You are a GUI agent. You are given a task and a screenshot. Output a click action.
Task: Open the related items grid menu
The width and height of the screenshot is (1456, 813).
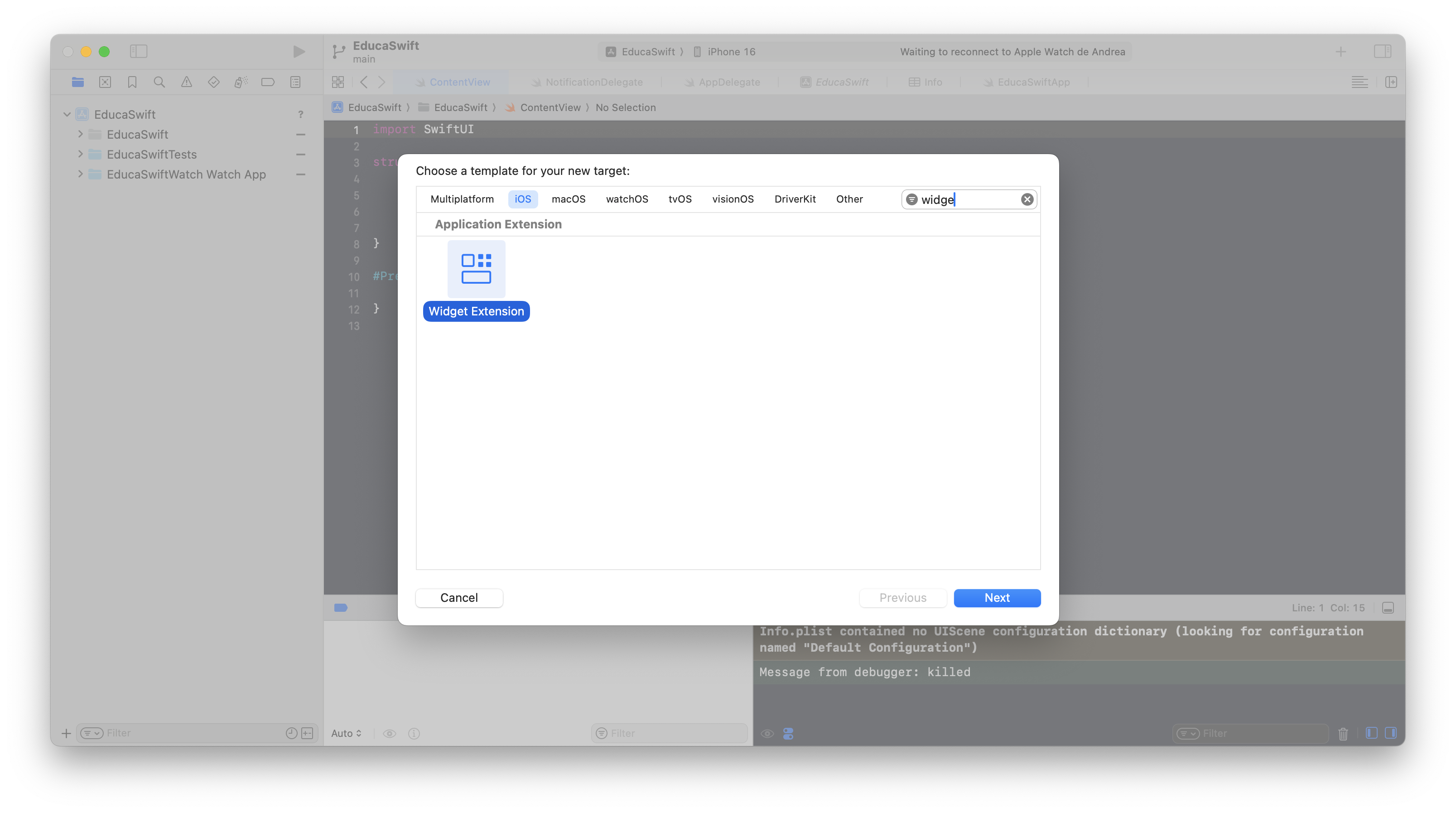(338, 82)
